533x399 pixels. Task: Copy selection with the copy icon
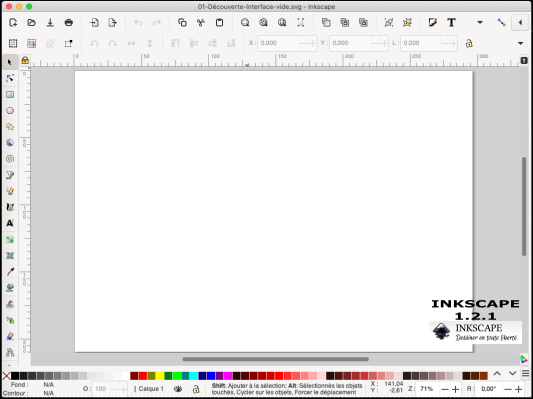[x=182, y=23]
